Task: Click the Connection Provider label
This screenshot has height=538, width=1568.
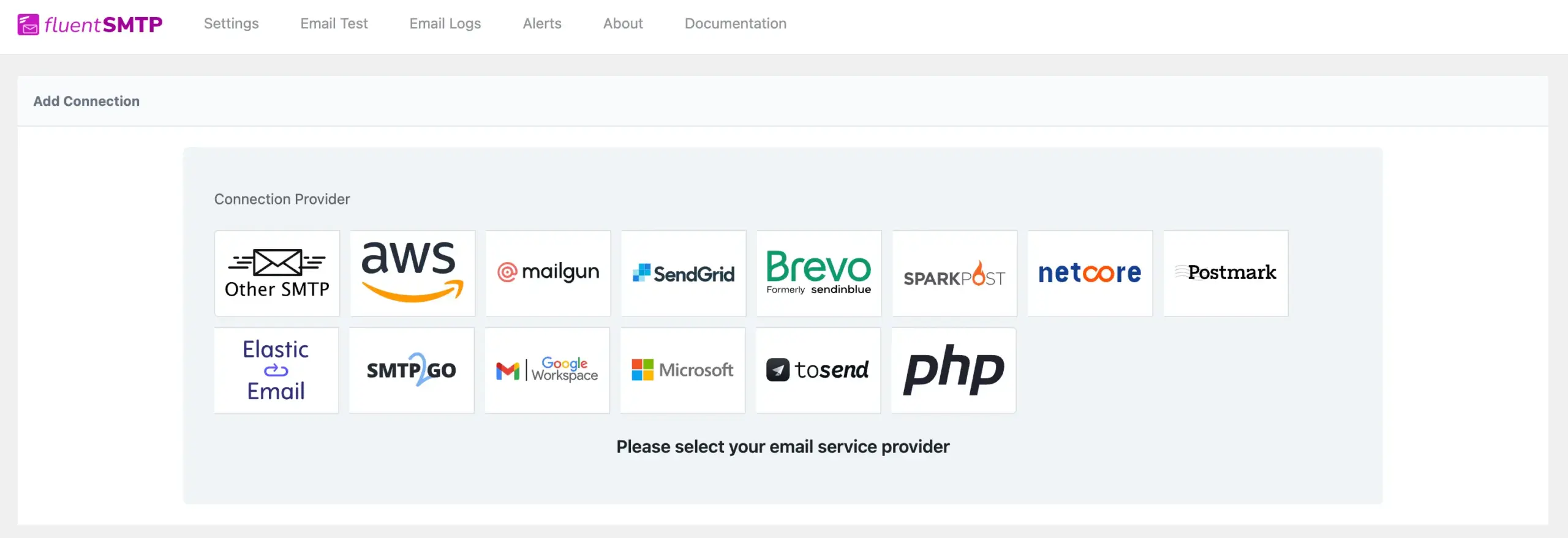Action: (282, 199)
